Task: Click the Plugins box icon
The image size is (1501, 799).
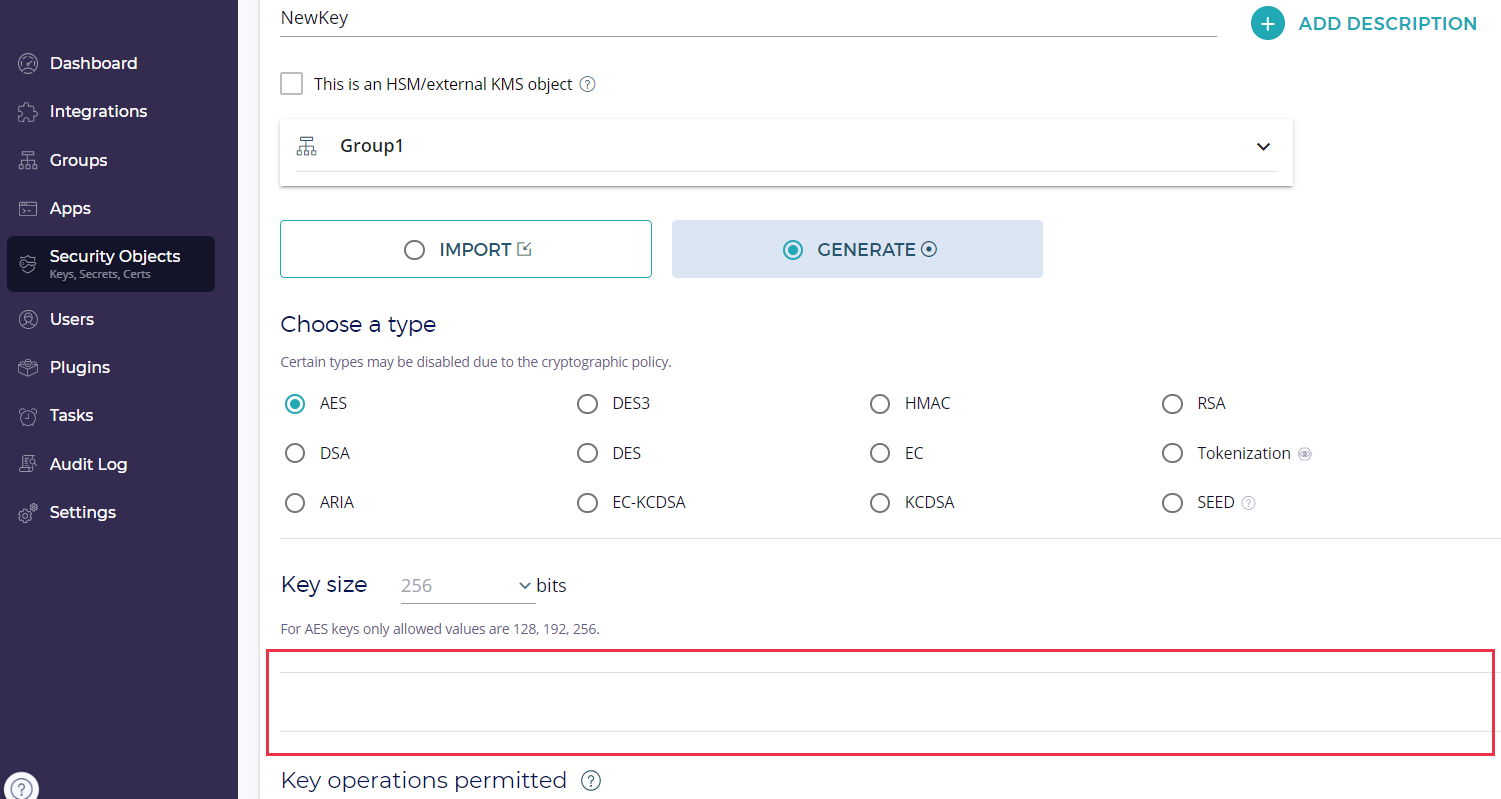Action: 28,368
